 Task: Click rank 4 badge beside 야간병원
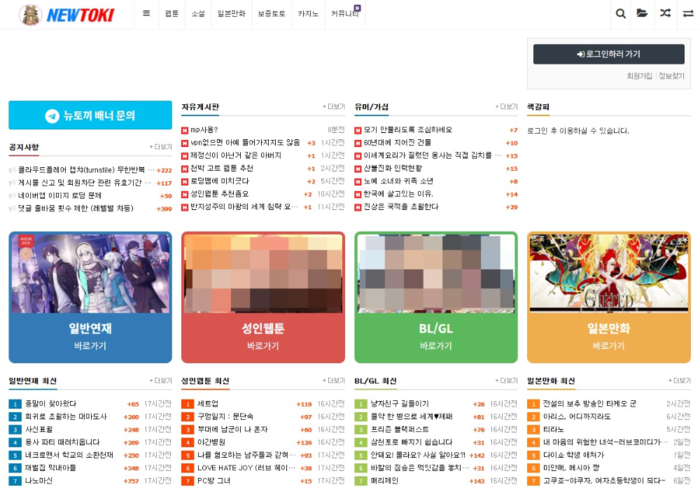(x=188, y=443)
